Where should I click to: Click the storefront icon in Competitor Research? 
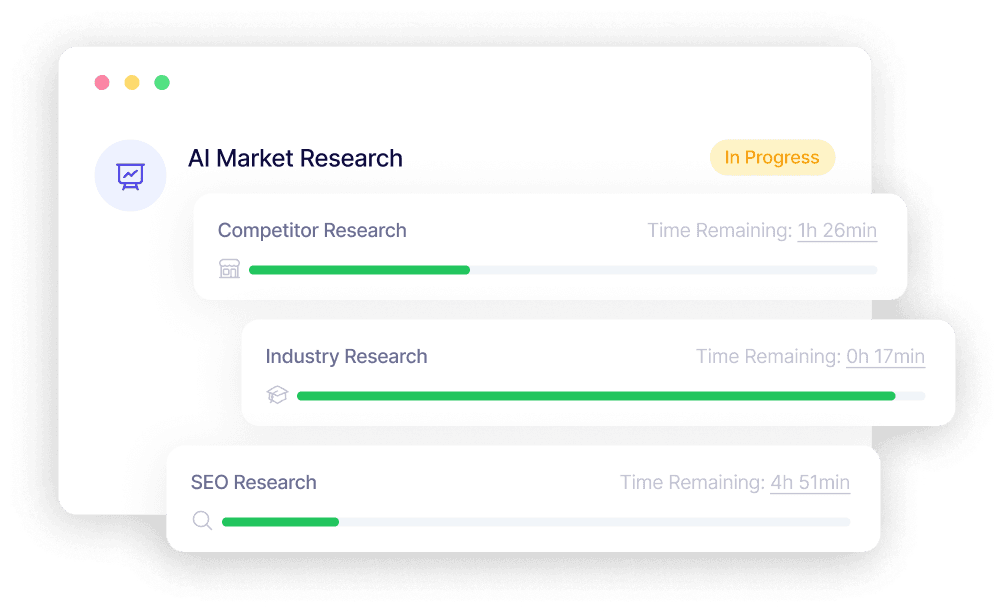click(x=229, y=269)
